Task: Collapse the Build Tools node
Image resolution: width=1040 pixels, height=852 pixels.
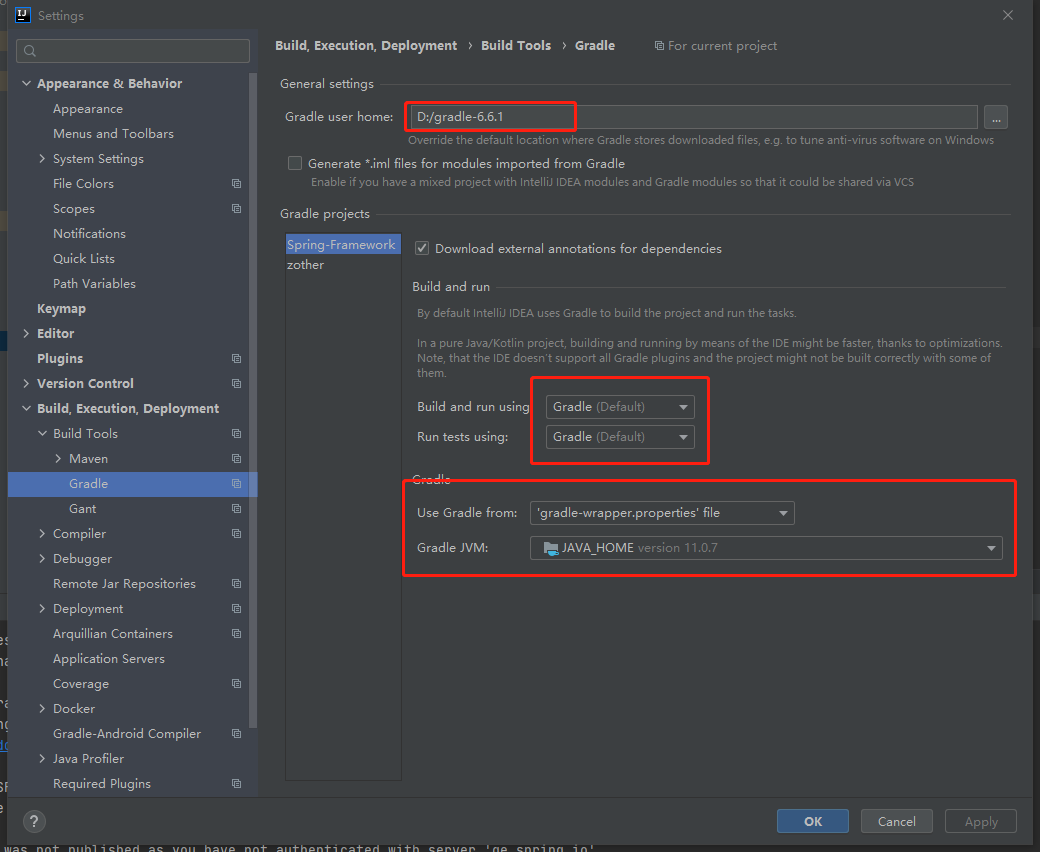Action: tap(42, 434)
